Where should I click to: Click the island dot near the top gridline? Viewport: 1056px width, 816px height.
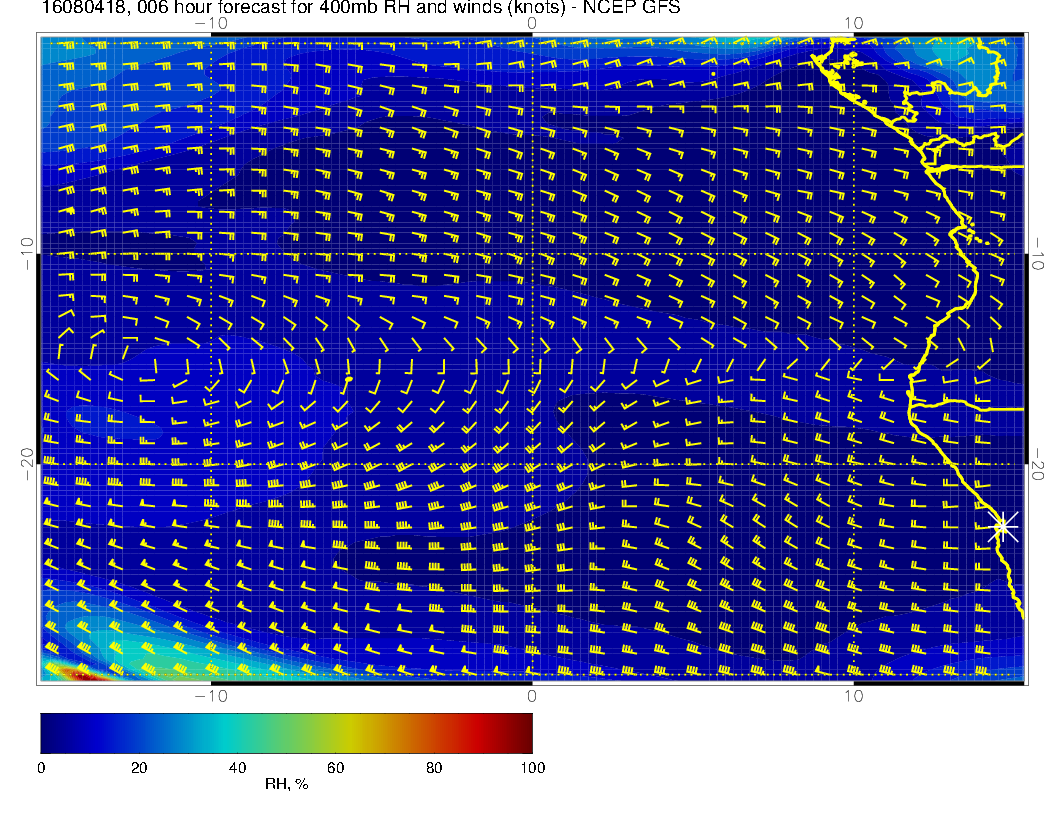pyautogui.click(x=713, y=73)
